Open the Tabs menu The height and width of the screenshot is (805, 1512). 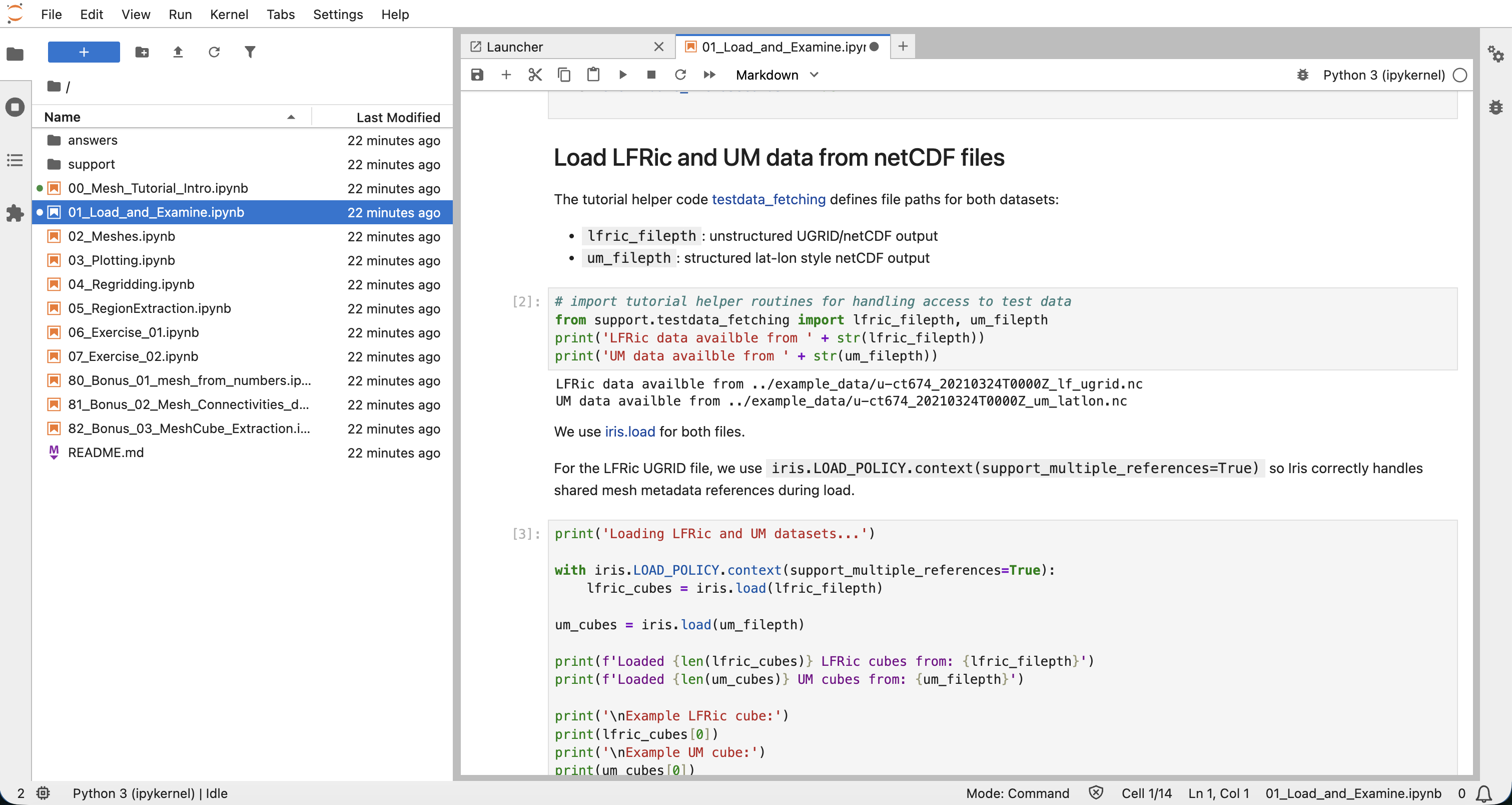(281, 14)
